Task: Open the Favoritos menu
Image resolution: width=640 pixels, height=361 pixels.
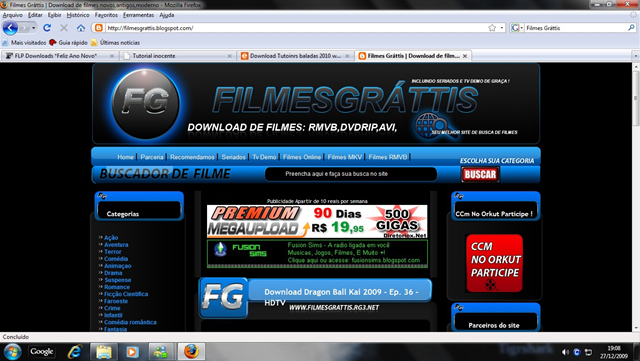Action: 106,15
